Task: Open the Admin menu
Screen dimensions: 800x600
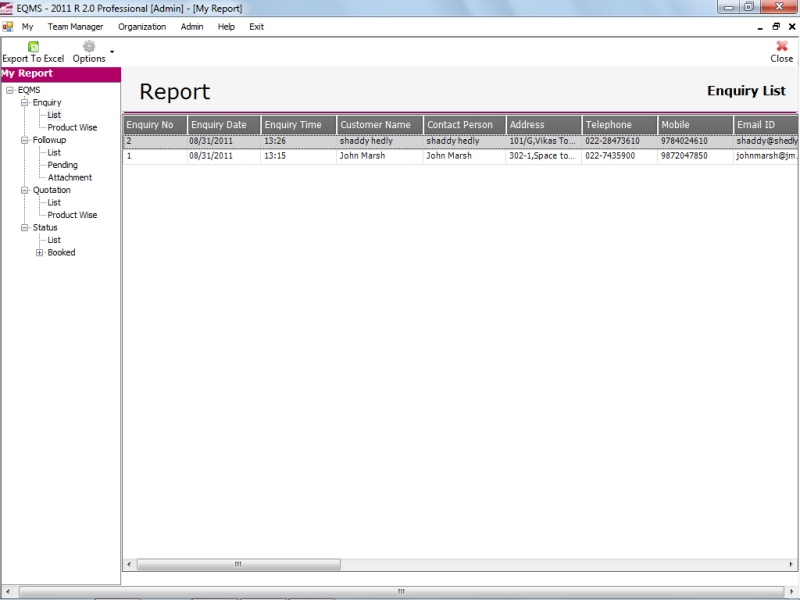Action: [x=192, y=26]
